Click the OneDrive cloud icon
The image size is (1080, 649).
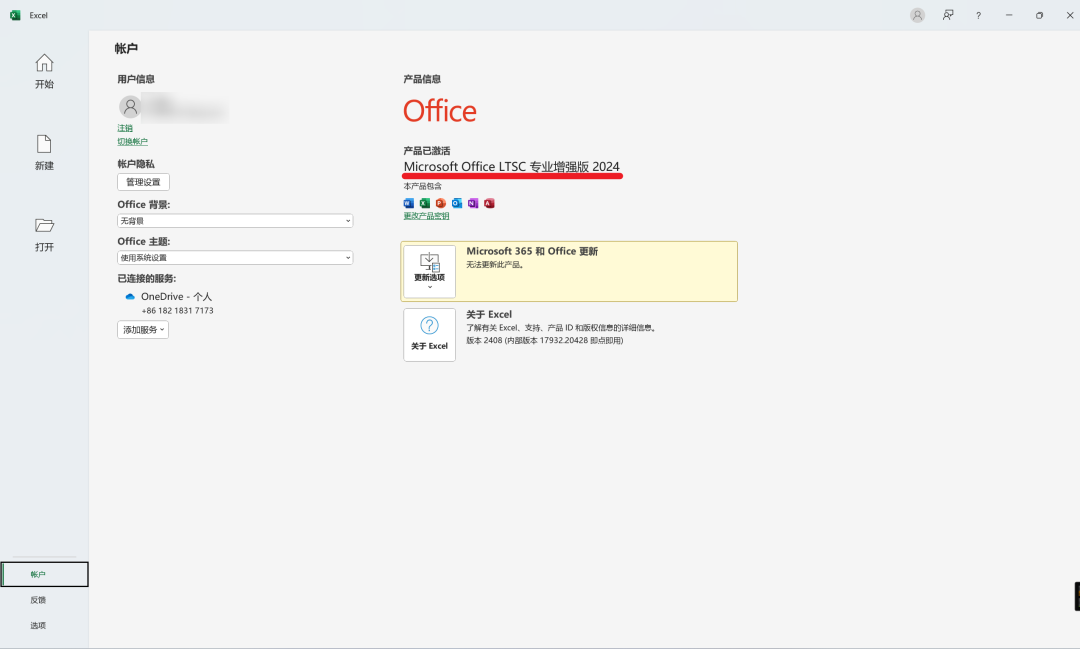click(x=129, y=296)
